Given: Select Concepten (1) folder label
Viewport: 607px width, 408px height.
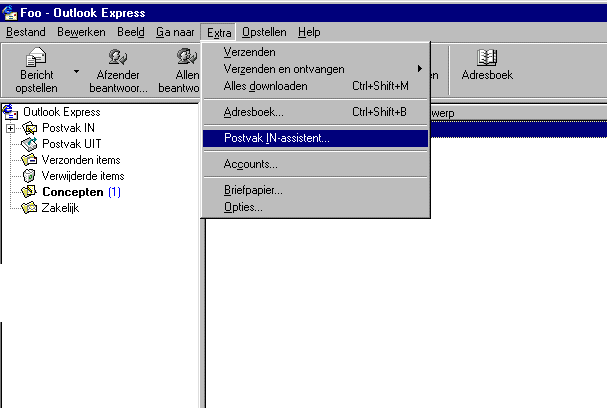Looking at the screenshot, I should pyautogui.click(x=81, y=192).
